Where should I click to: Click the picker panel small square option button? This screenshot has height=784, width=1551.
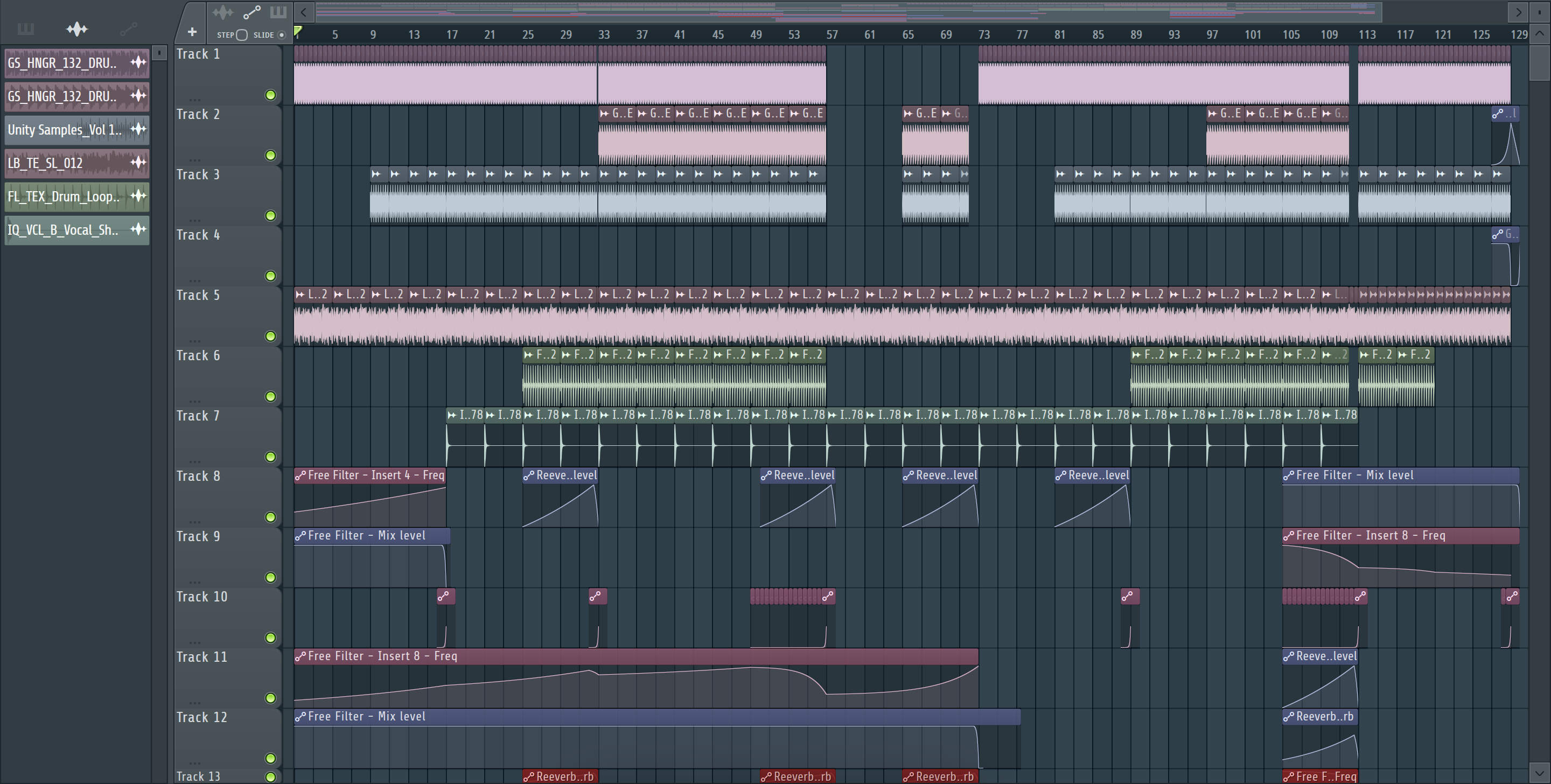point(159,53)
